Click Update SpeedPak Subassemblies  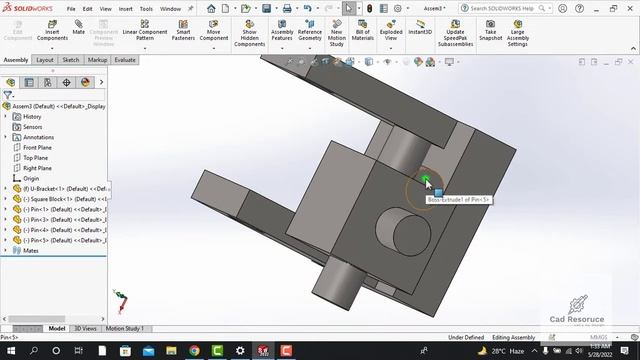[456, 33]
